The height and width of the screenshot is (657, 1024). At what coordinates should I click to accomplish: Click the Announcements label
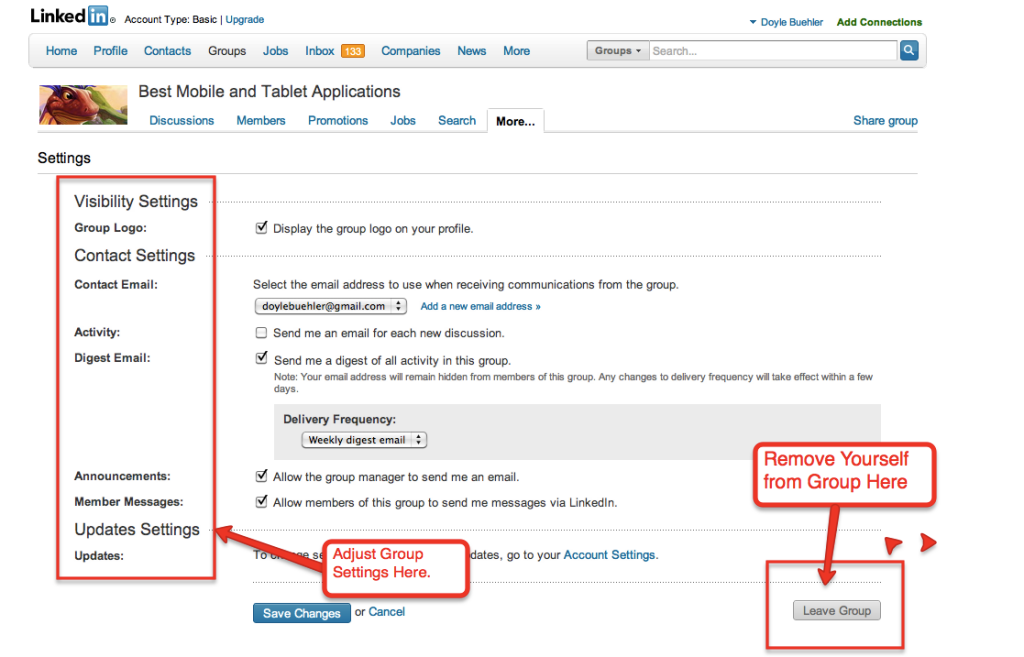[x=122, y=476]
